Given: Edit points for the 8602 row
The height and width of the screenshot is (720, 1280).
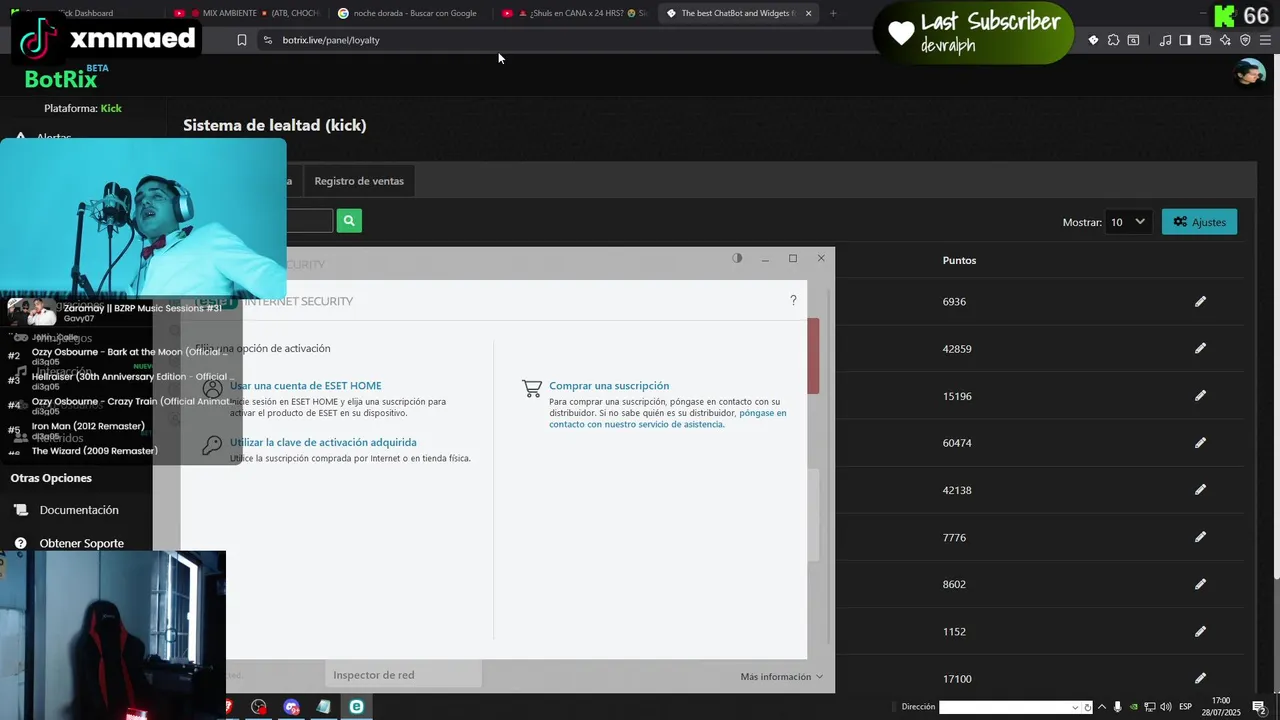Looking at the screenshot, I should 1200,584.
